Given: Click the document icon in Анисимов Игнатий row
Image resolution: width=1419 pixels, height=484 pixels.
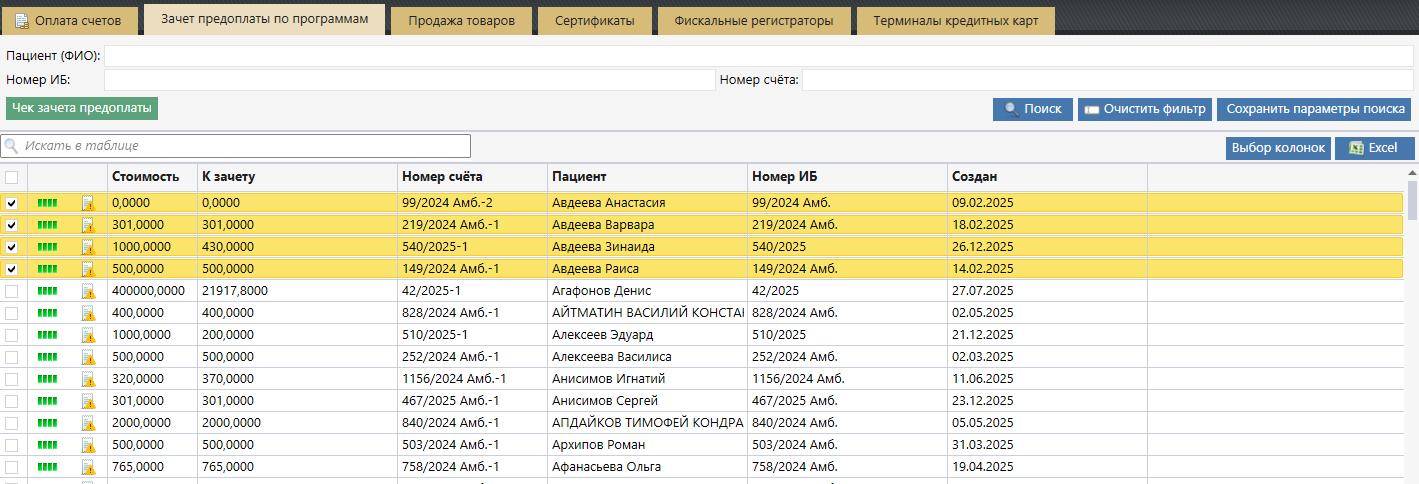Looking at the screenshot, I should [88, 379].
